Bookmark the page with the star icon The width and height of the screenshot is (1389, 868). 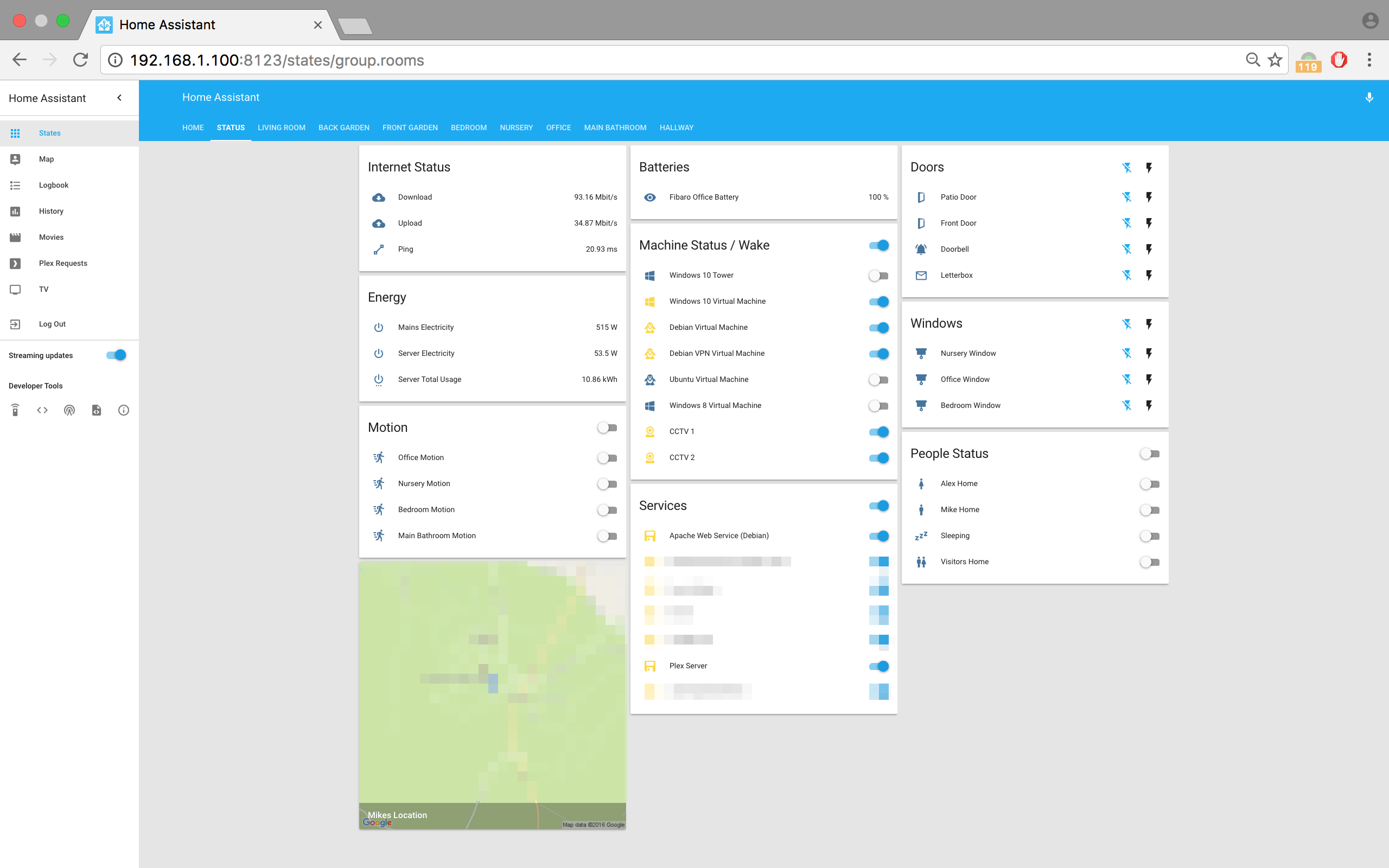pos(1275,60)
